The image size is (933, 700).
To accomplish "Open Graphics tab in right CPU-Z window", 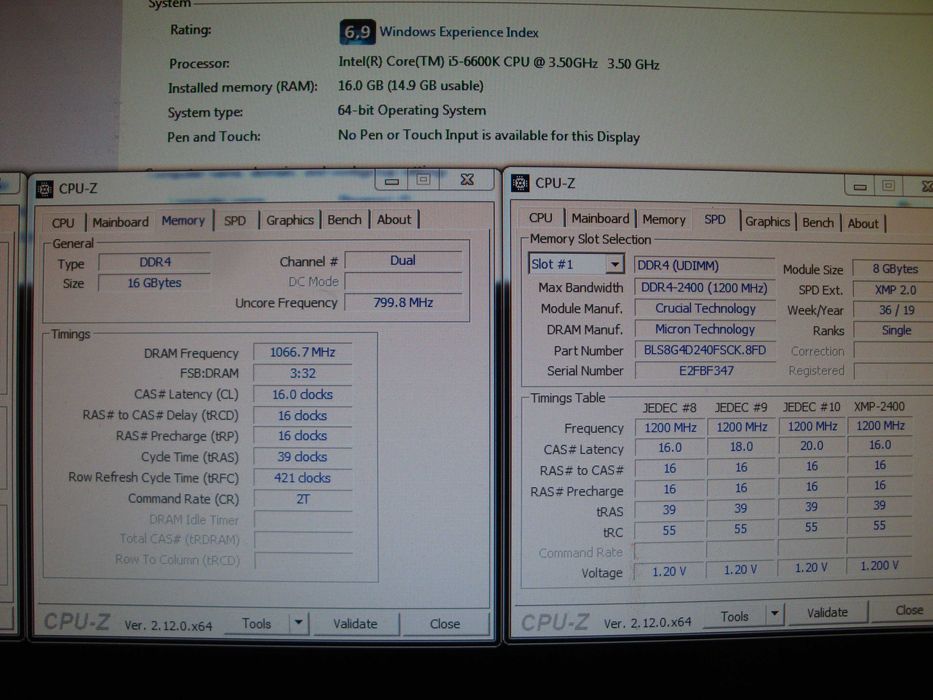I will coord(767,221).
